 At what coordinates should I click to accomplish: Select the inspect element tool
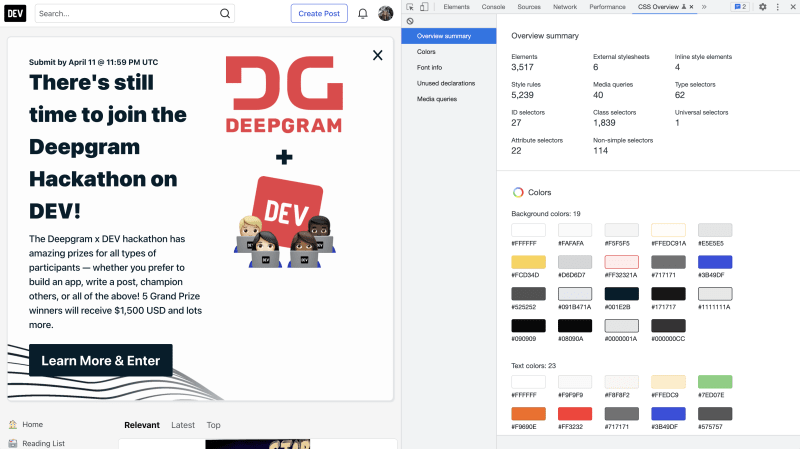click(x=410, y=7)
